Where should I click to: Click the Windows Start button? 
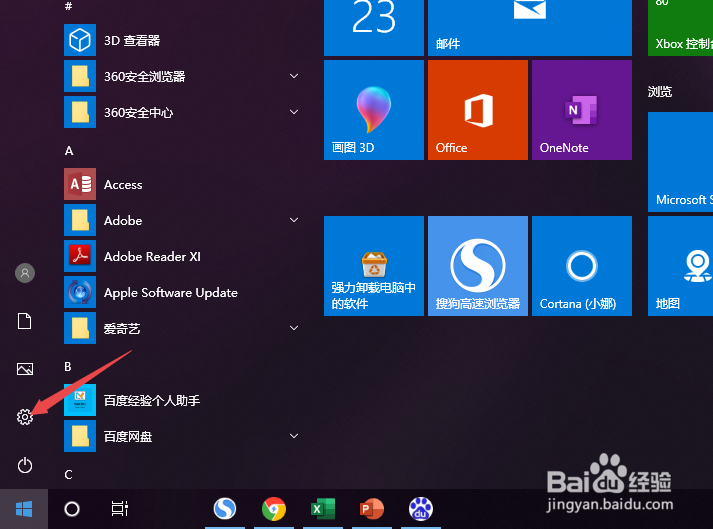click(x=24, y=509)
